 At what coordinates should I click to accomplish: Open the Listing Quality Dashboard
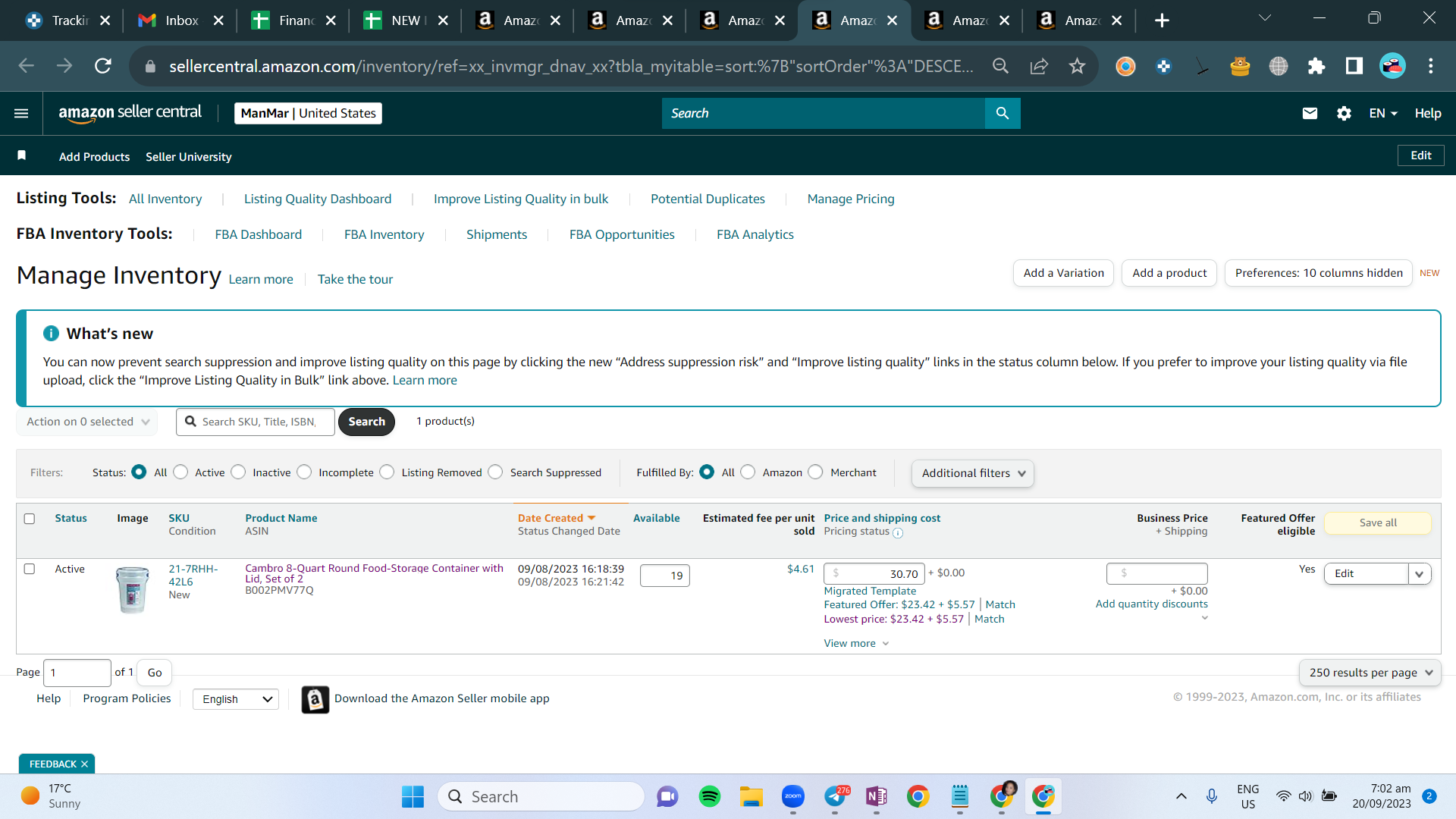click(x=318, y=199)
